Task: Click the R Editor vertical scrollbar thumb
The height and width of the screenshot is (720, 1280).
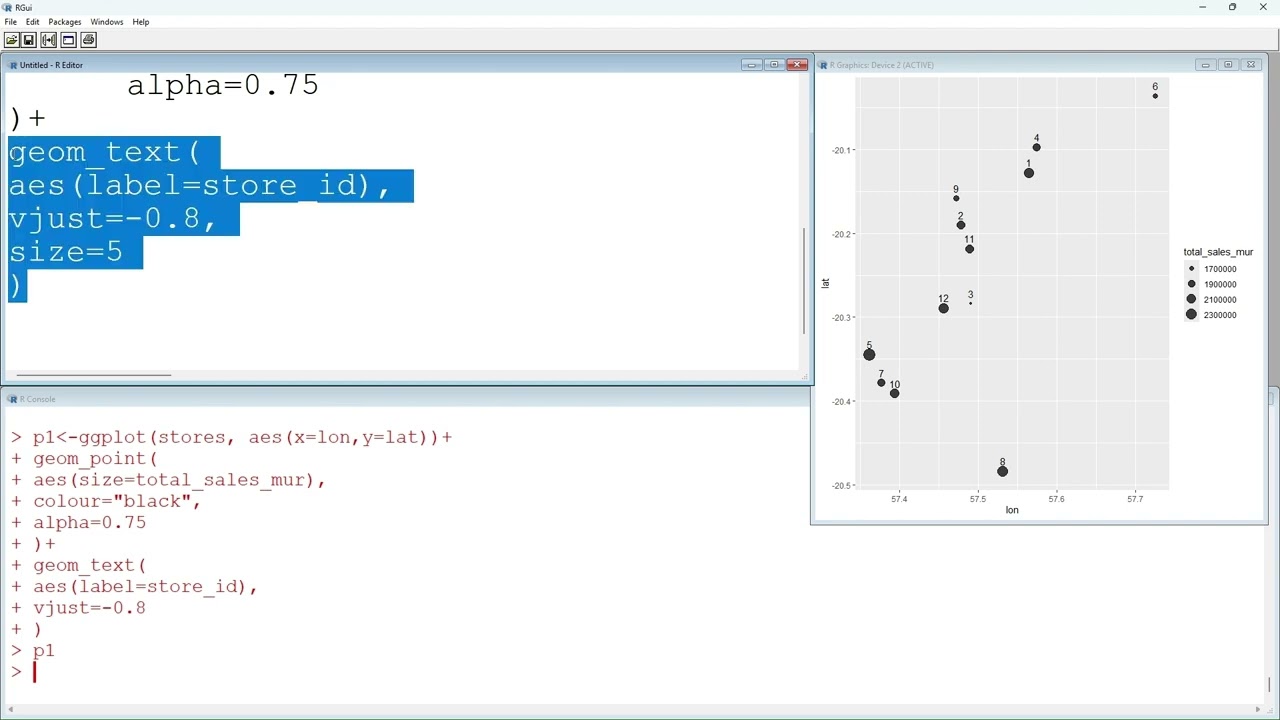Action: [x=804, y=281]
